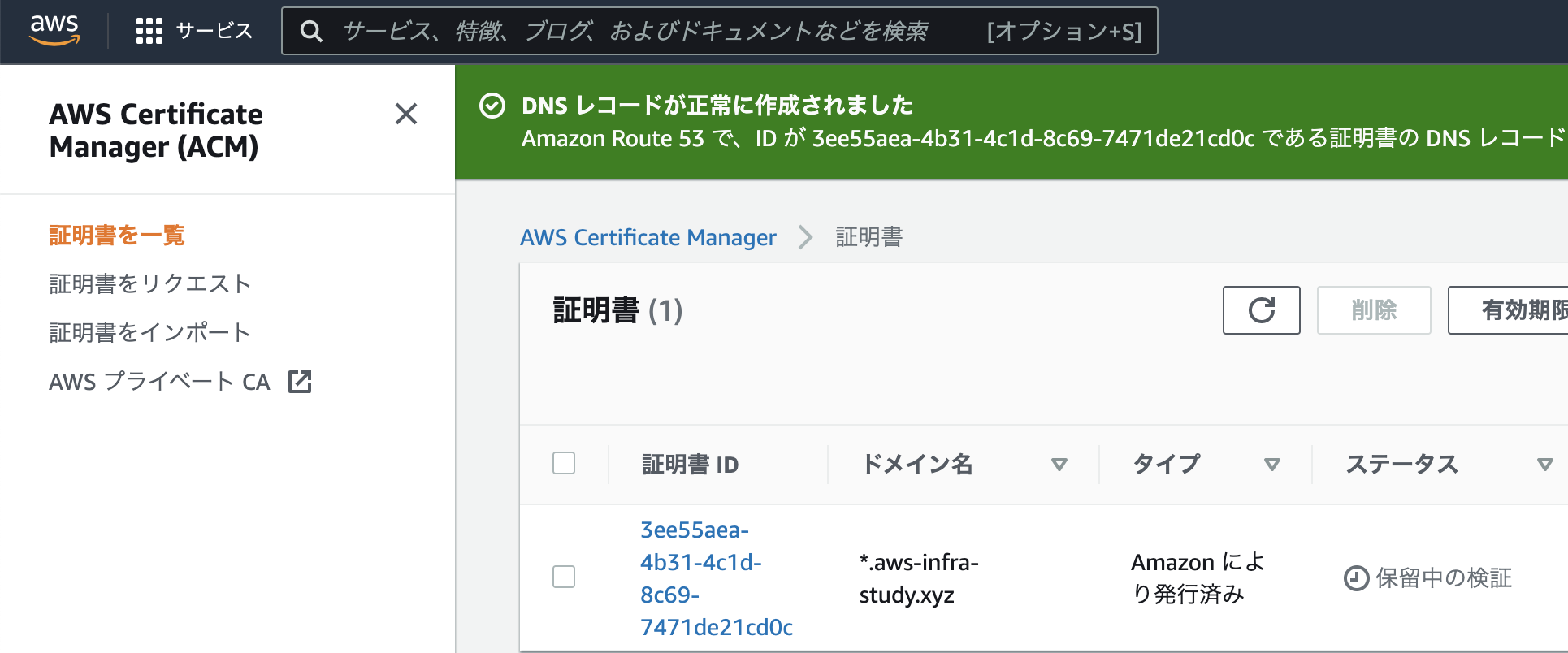Click the DNS レコードが正常に作成されました banner title
The height and width of the screenshot is (653, 1568).
(717, 106)
